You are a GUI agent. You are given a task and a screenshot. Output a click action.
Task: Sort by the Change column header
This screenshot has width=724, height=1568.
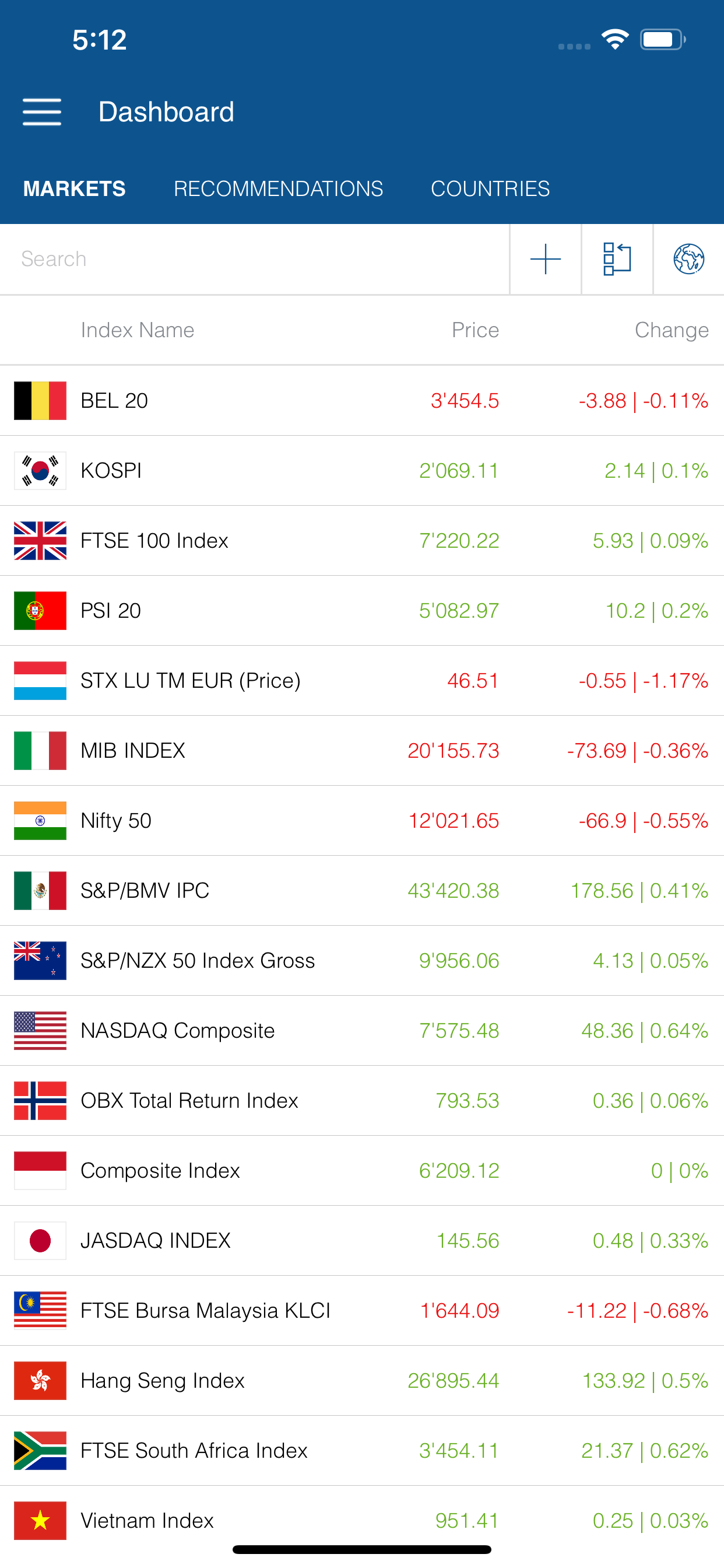tap(672, 330)
